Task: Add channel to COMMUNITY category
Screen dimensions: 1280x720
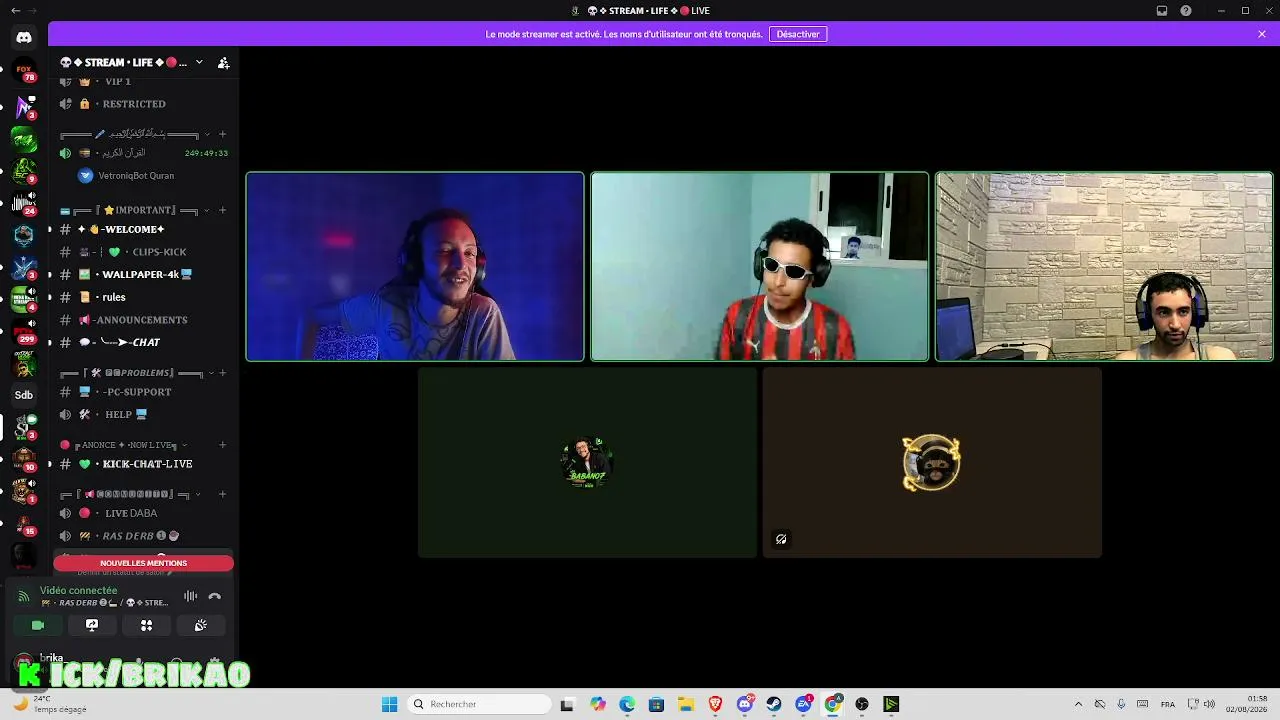Action: (222, 494)
